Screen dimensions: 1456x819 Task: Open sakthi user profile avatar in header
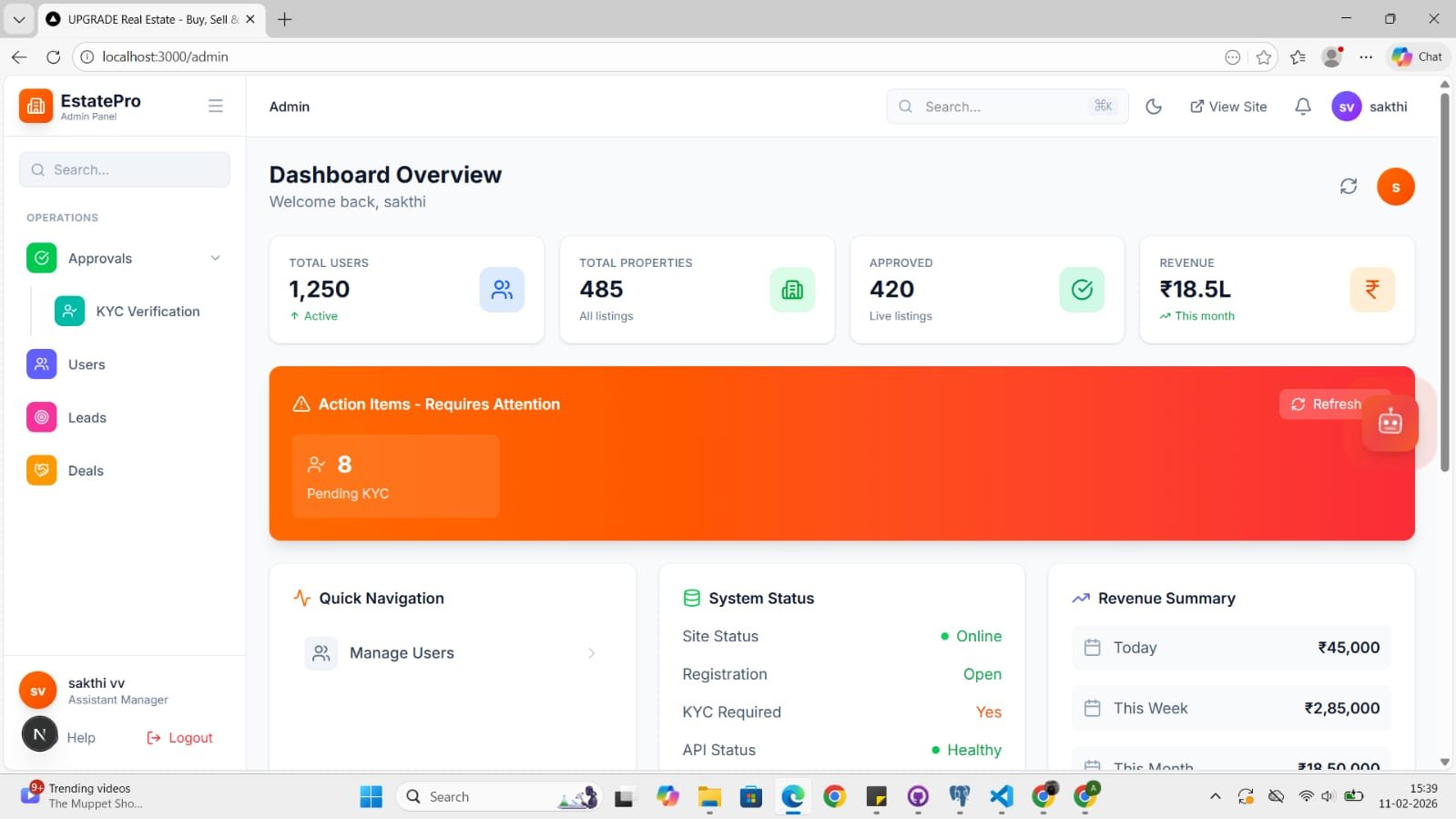coord(1347,107)
